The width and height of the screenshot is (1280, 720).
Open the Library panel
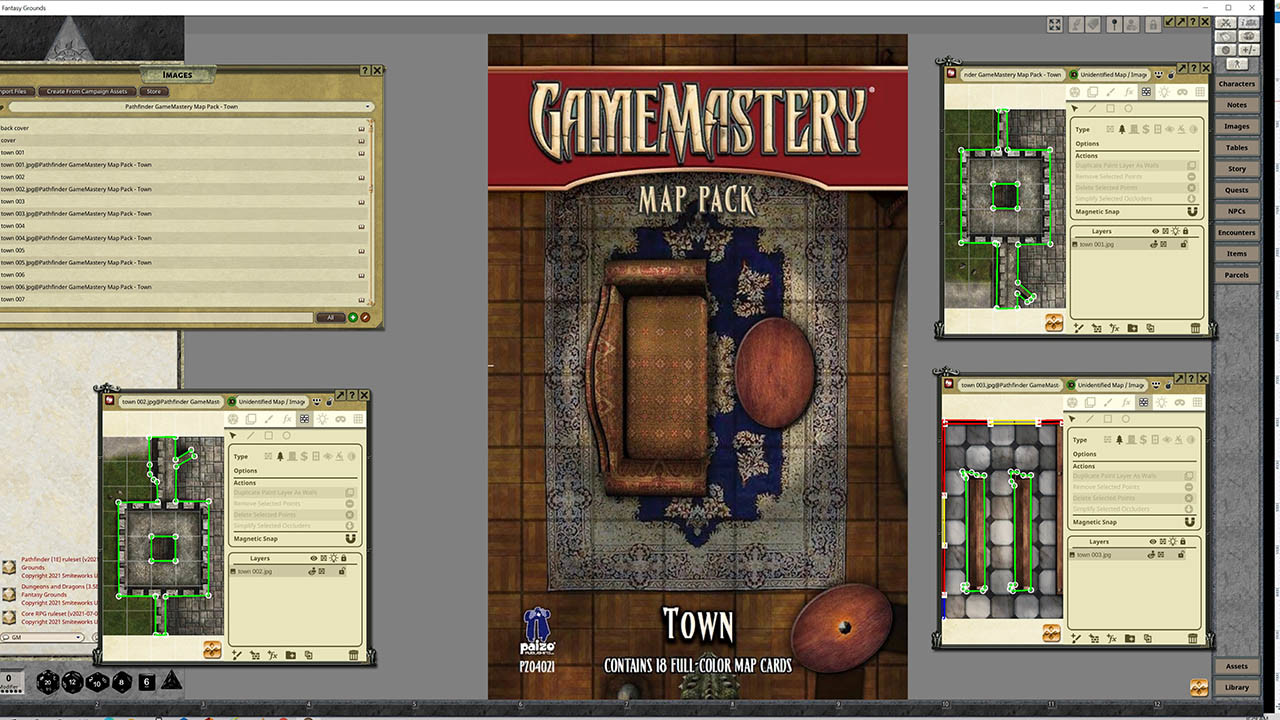[1236, 687]
